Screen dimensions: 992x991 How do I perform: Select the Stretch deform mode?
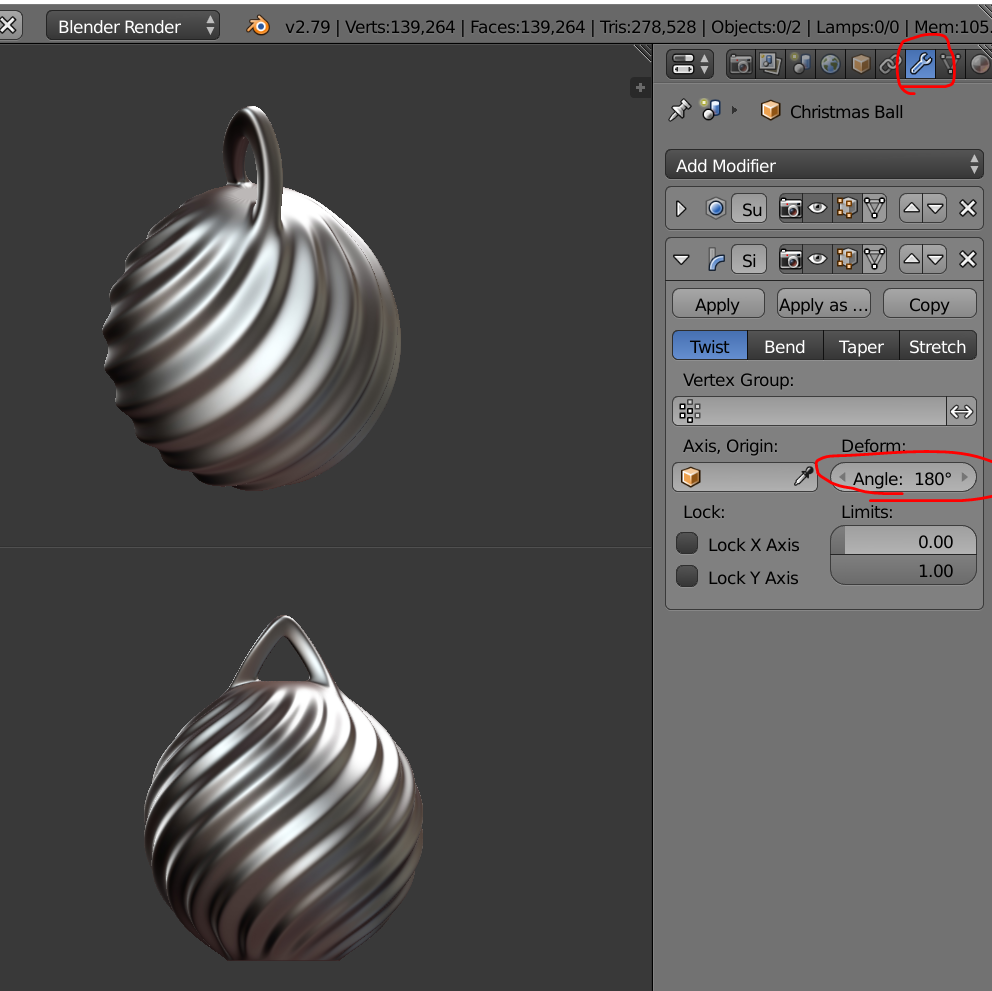pos(938,346)
